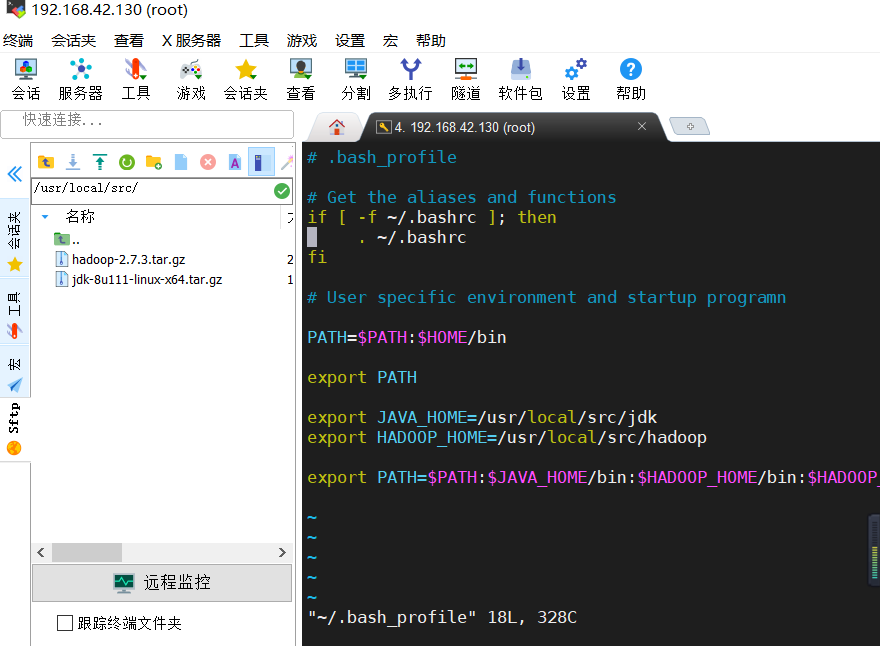
Task: Open the 终端 menu
Action: click(x=18, y=40)
